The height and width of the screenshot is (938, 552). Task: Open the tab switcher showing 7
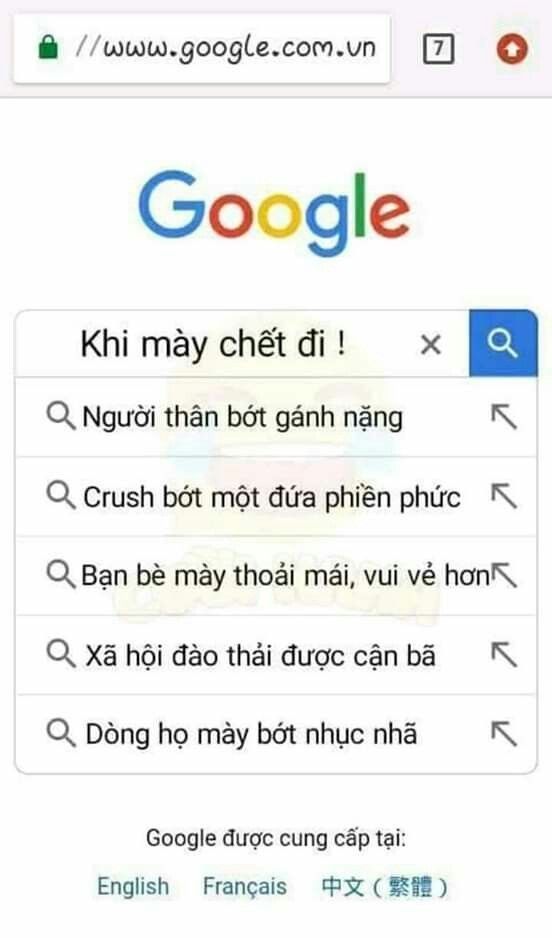438,48
